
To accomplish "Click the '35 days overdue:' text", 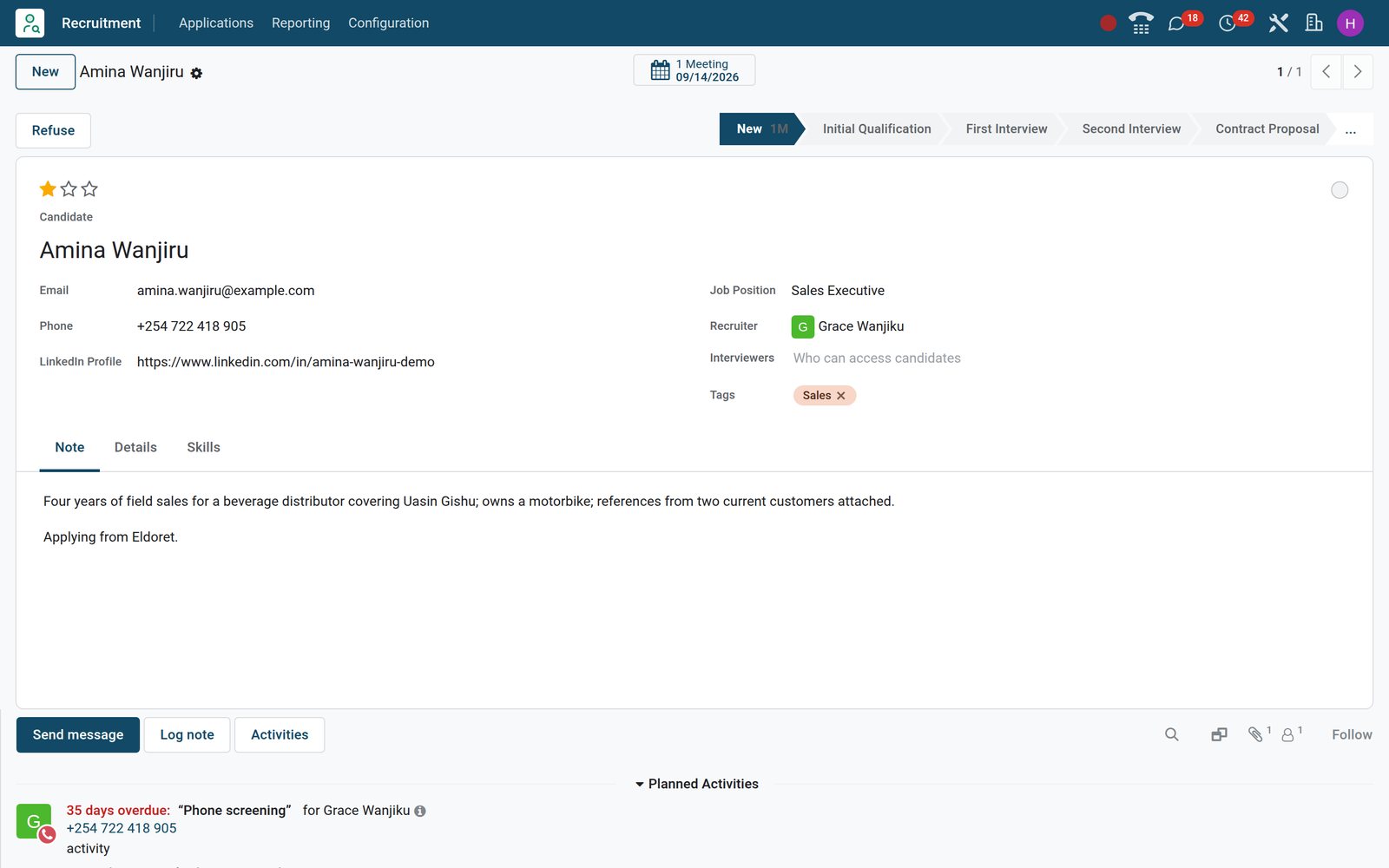I will [x=118, y=811].
